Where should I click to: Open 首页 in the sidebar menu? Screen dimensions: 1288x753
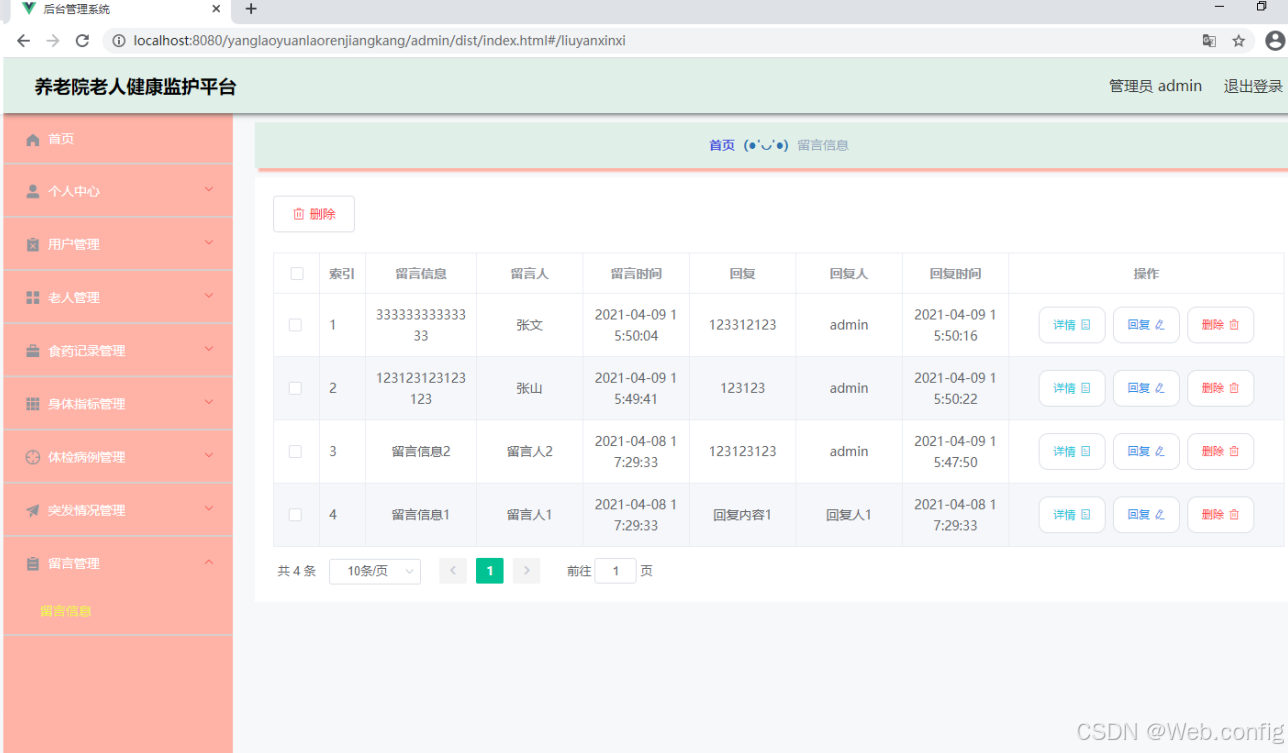[118, 139]
